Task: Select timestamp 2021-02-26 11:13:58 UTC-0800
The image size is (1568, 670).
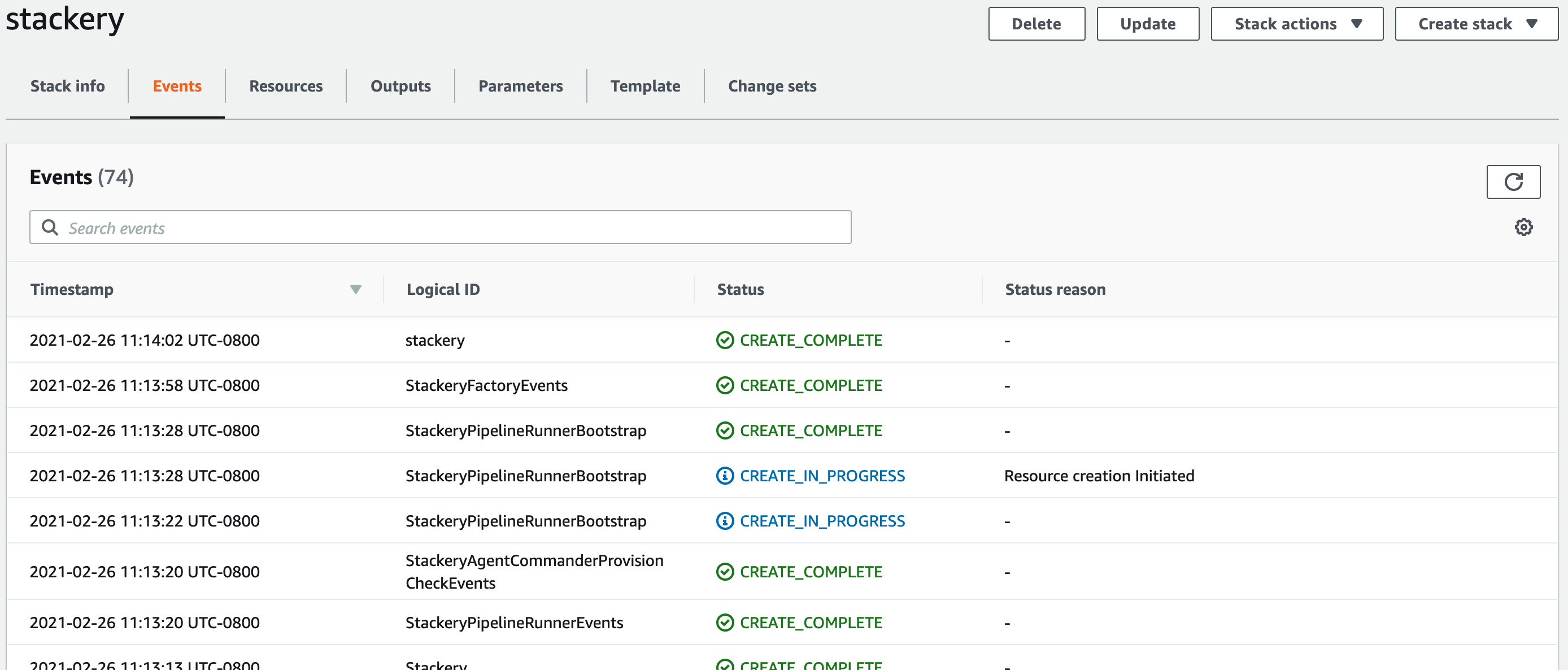Action: [x=144, y=385]
